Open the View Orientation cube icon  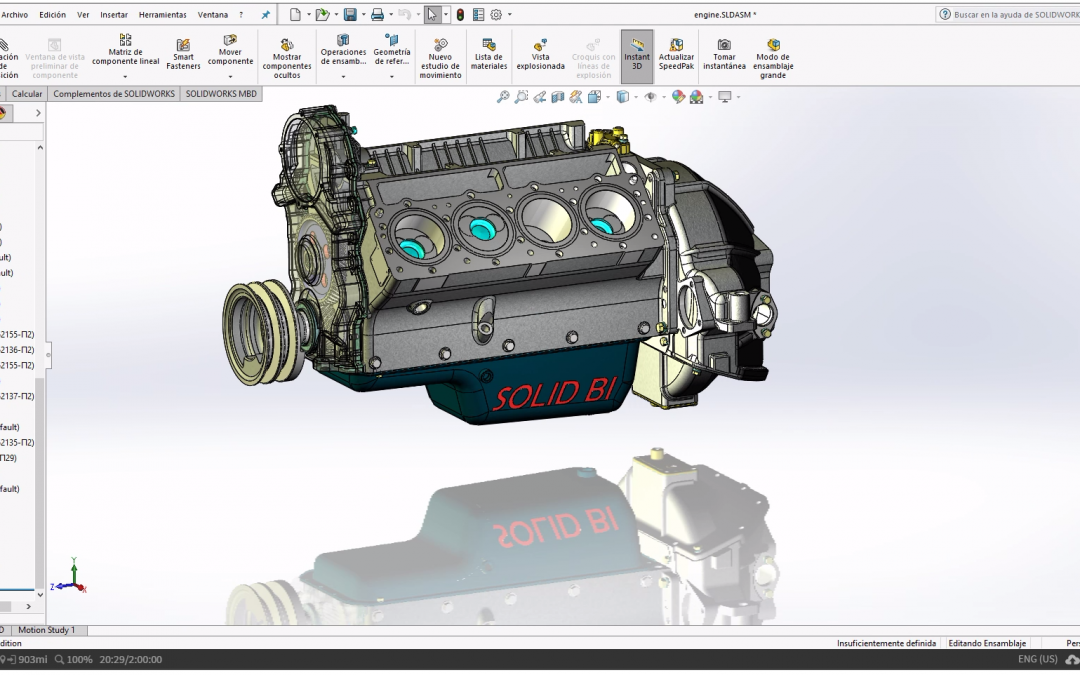(594, 97)
